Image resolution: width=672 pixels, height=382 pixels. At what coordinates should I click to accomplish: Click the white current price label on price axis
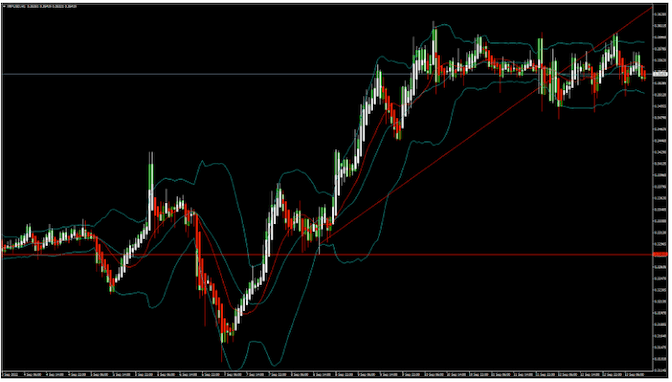point(660,74)
